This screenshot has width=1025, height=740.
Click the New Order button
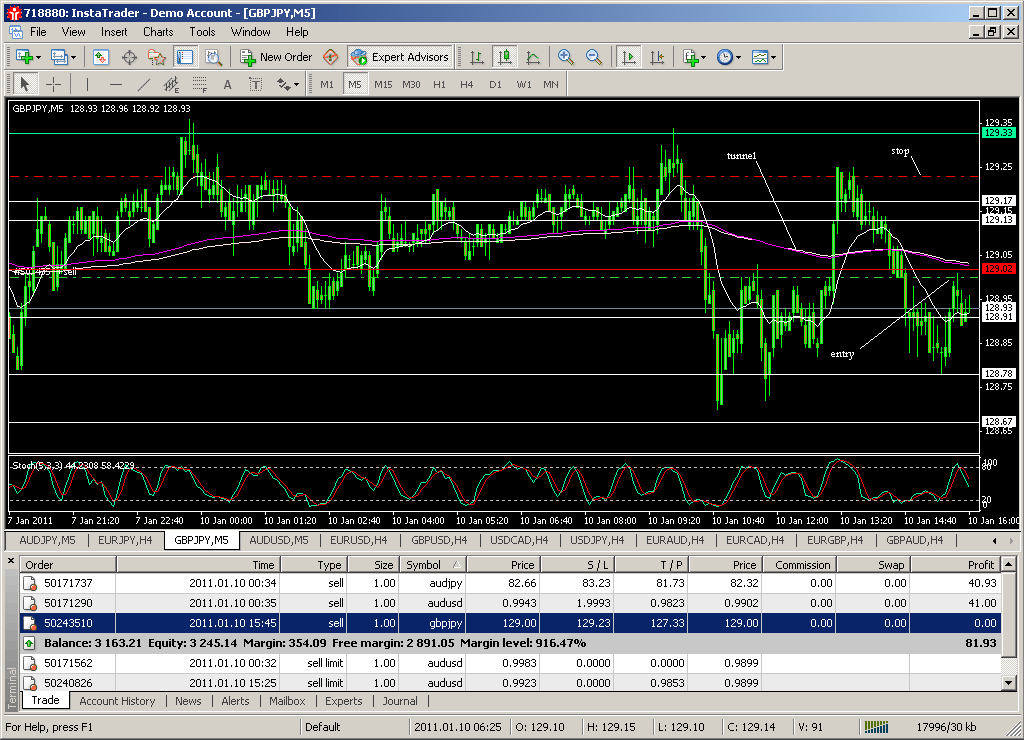pos(277,58)
